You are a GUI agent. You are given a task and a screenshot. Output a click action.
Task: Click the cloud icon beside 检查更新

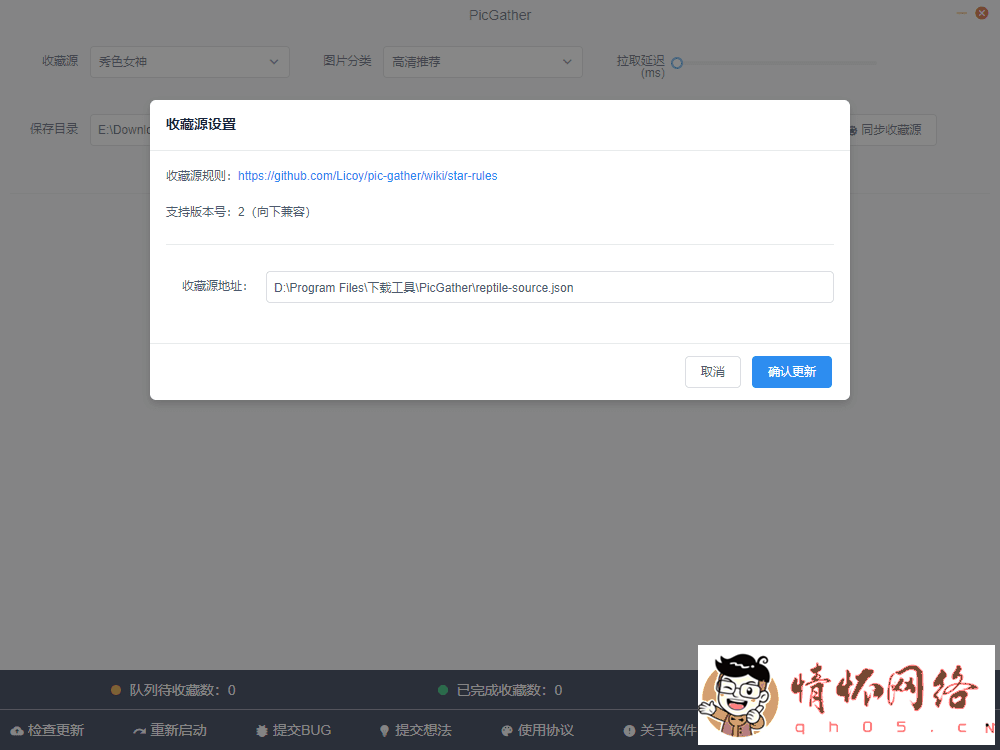point(17,731)
